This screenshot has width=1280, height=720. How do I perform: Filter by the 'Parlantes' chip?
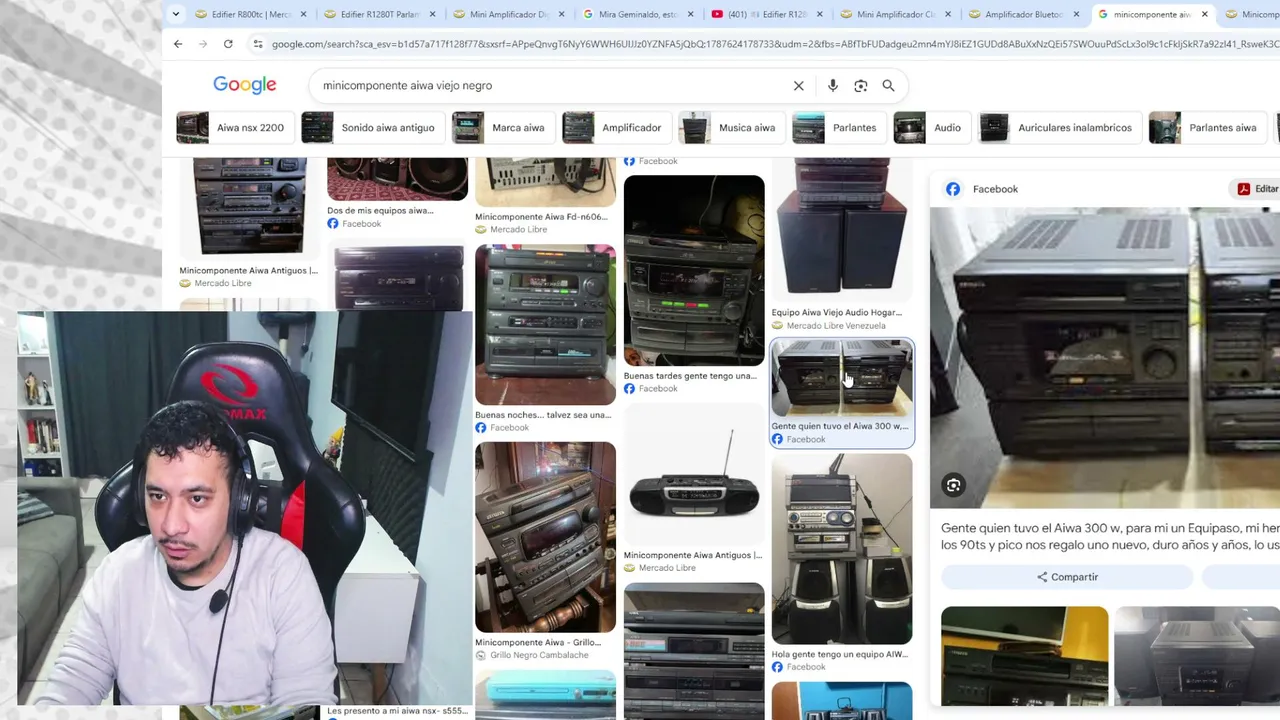pos(837,128)
